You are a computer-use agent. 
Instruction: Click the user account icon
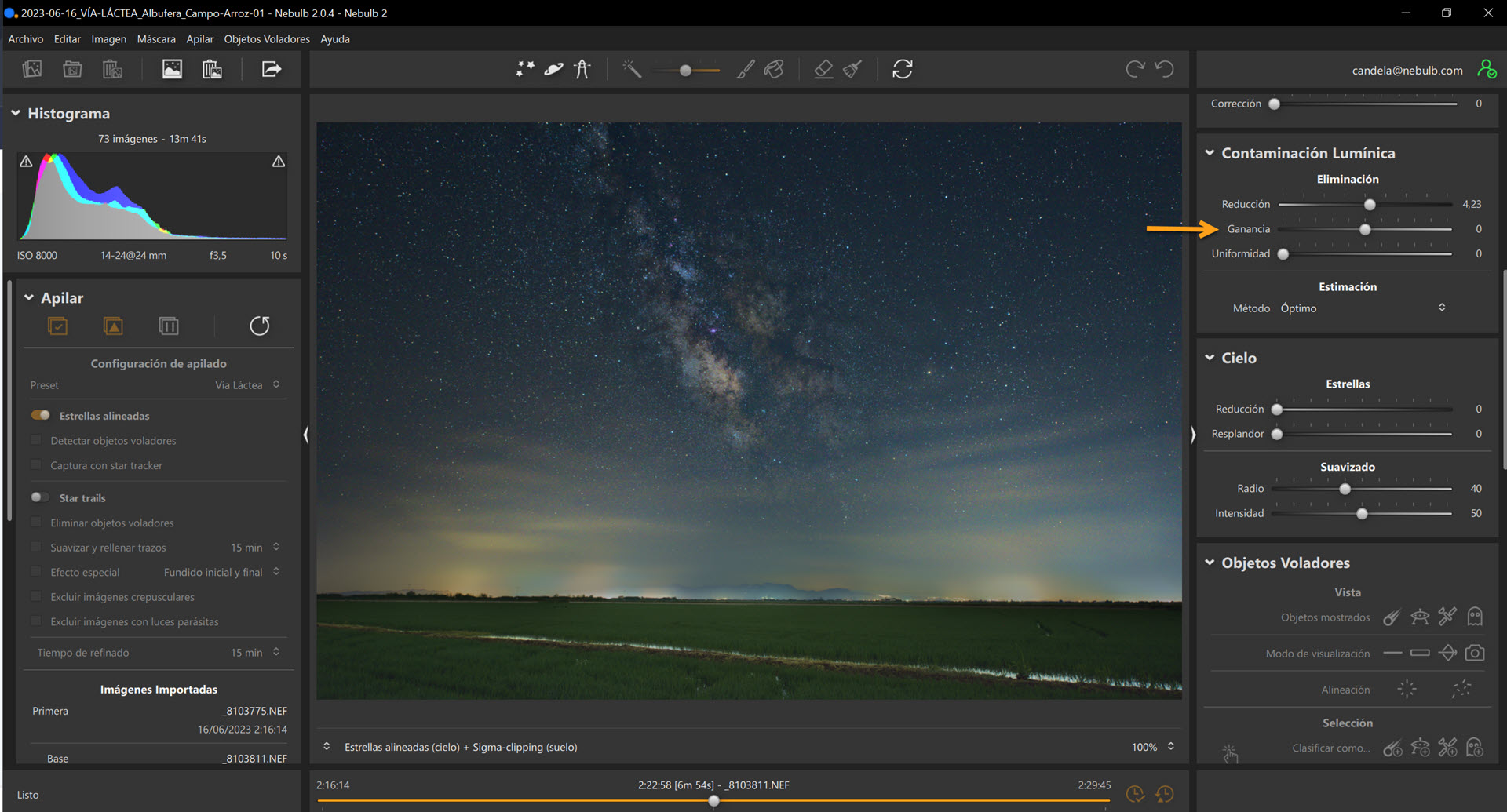[x=1487, y=70]
